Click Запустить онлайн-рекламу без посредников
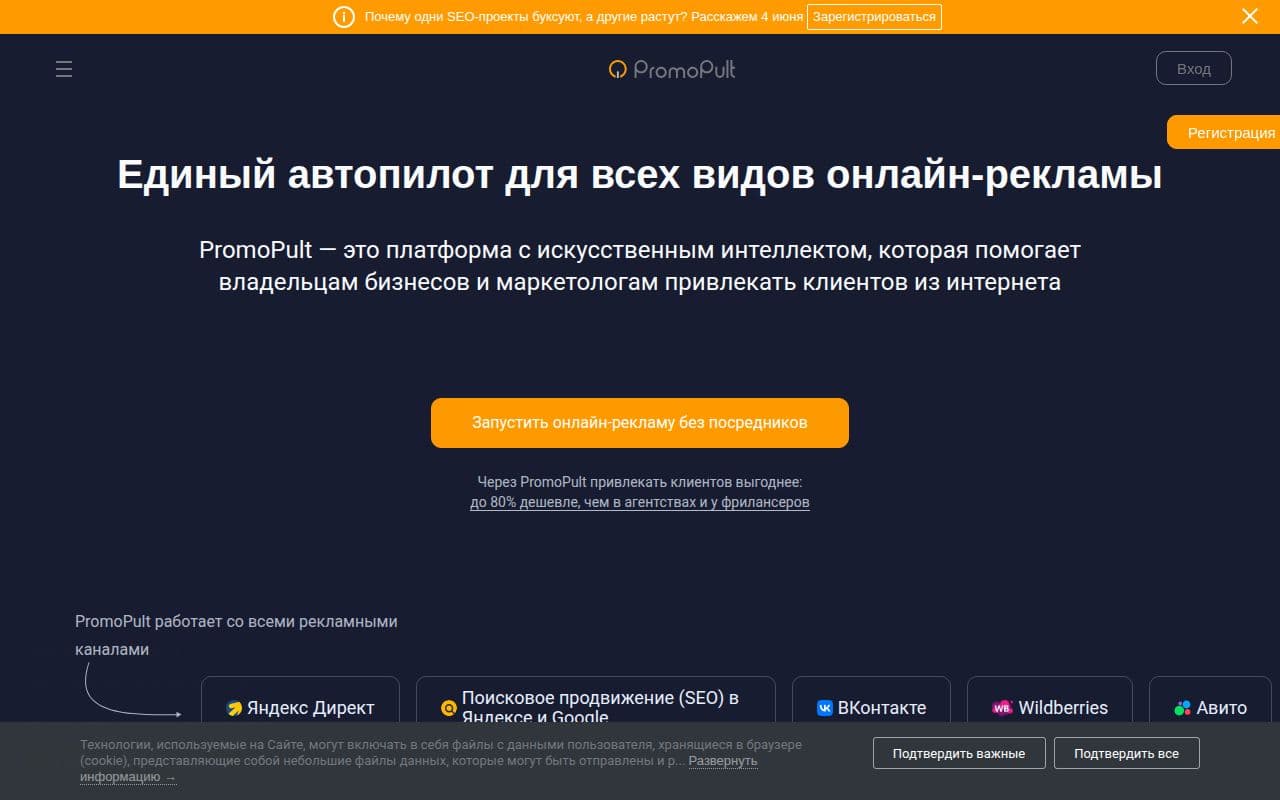Viewport: 1280px width, 800px height. [640, 423]
